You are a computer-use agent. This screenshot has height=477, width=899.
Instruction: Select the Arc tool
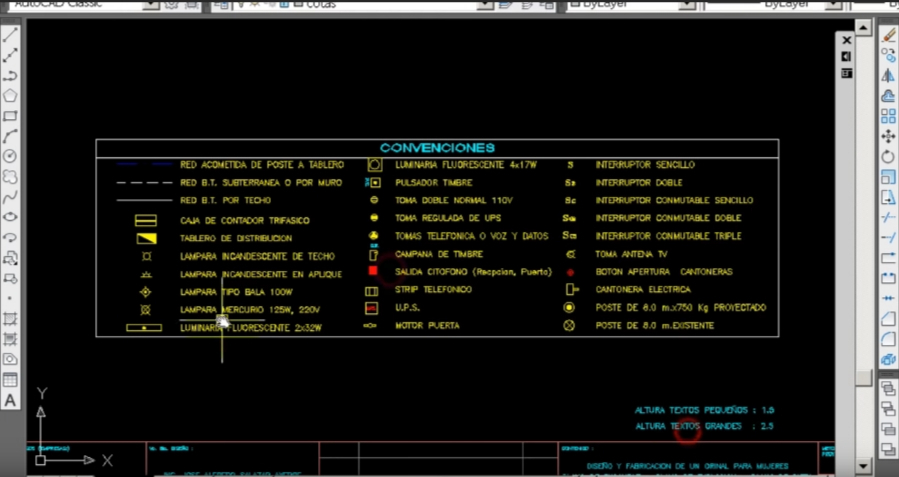click(x=10, y=136)
